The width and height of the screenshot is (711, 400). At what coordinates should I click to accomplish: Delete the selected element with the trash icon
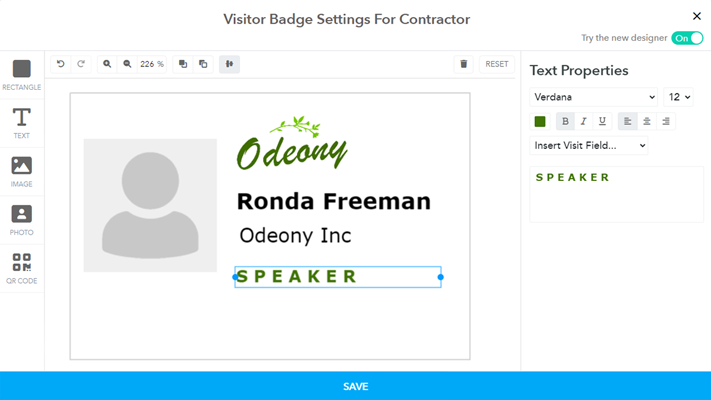tap(463, 64)
